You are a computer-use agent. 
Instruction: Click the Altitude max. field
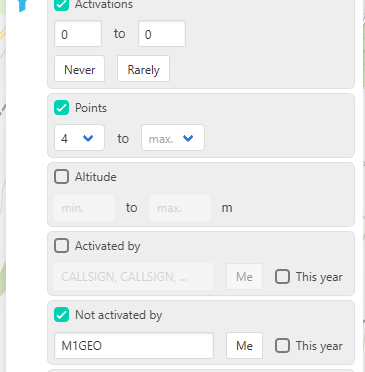coord(180,208)
